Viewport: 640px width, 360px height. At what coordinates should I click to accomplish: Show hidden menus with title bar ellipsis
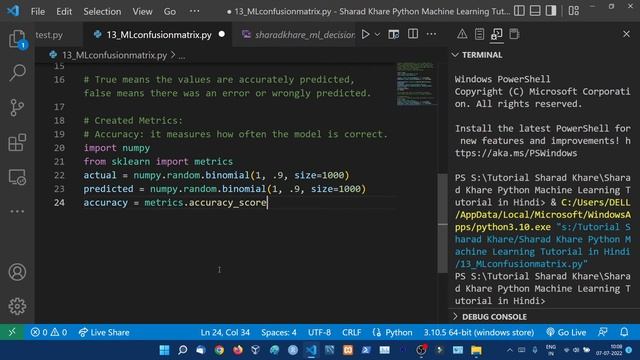pos(195,11)
